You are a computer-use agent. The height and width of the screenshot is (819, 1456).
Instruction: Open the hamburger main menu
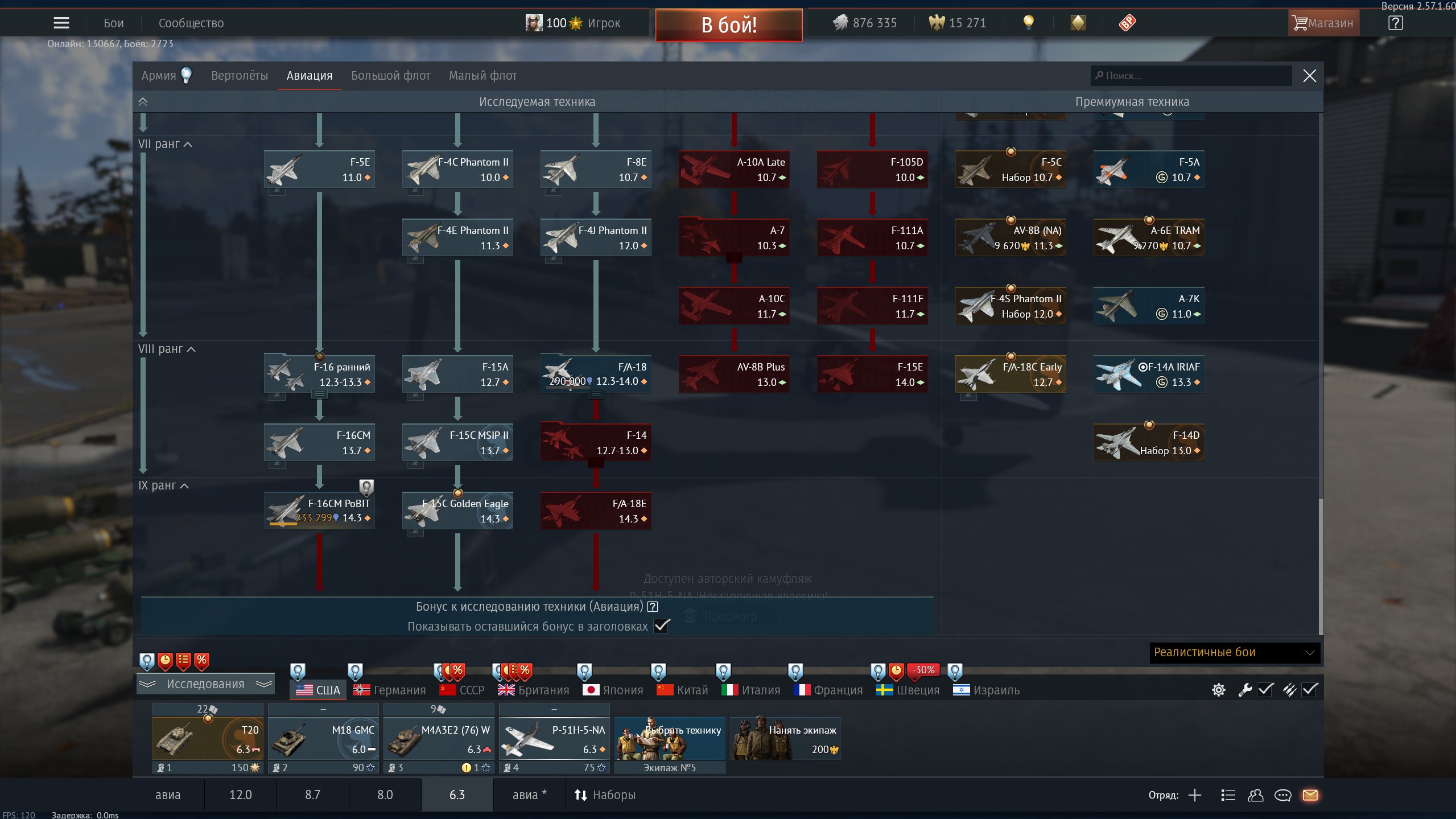point(61,23)
